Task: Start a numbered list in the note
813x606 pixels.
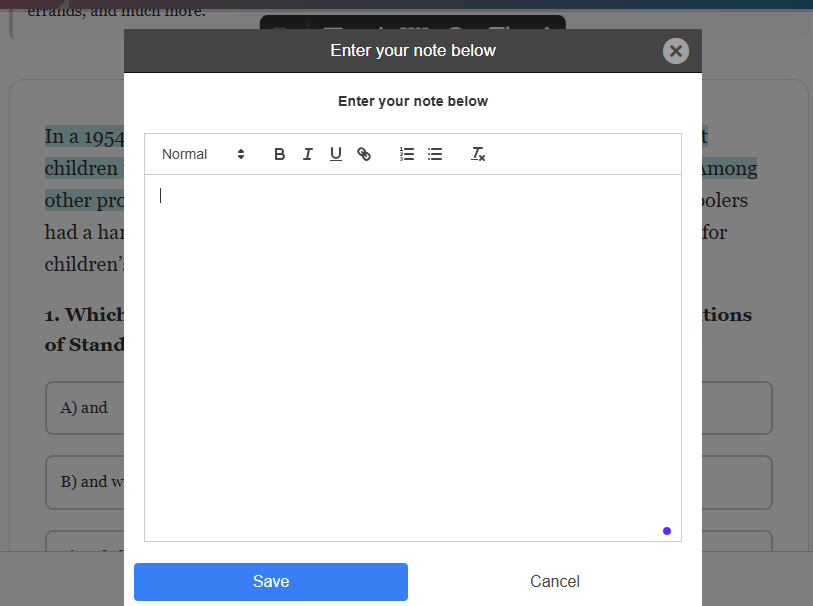Action: 407,154
